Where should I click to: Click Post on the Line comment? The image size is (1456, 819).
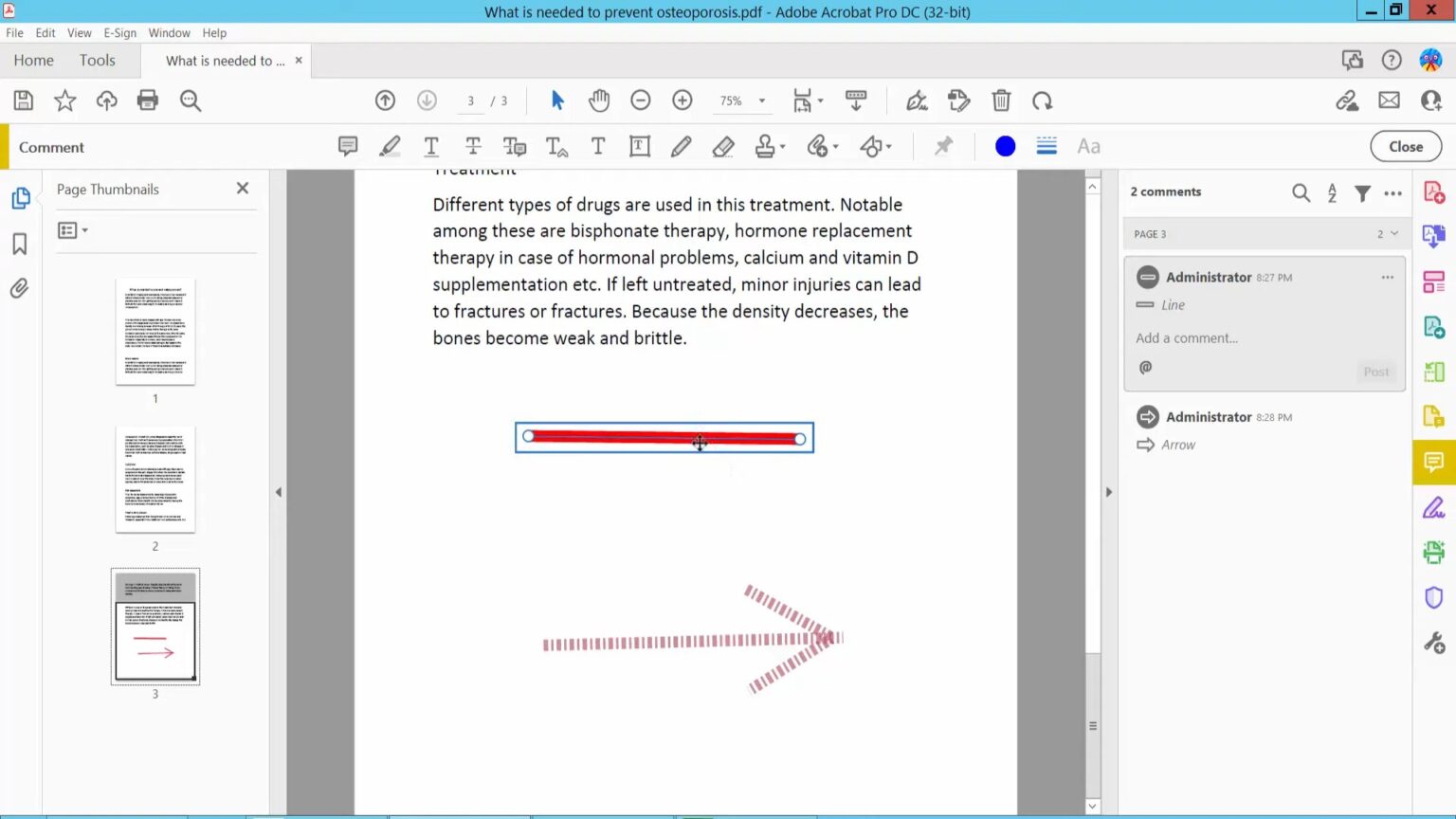(x=1375, y=372)
